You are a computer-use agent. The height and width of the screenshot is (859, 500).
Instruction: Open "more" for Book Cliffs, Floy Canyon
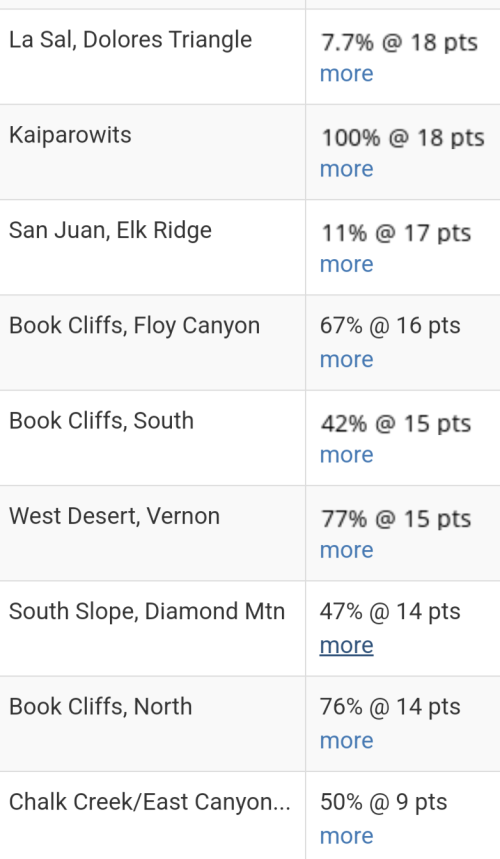coord(347,360)
